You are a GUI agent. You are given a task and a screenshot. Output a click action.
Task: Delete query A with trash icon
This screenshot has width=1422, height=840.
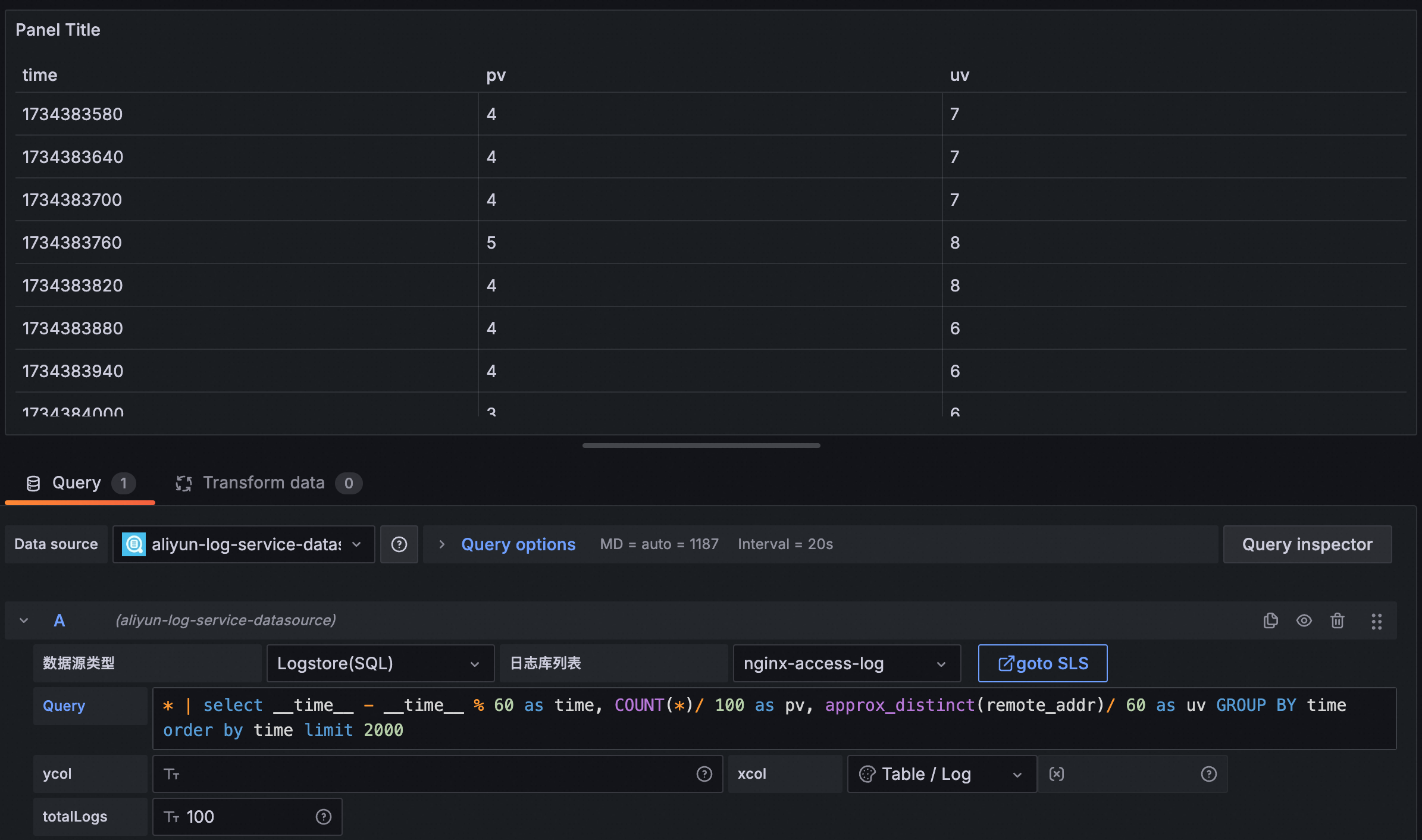point(1337,620)
